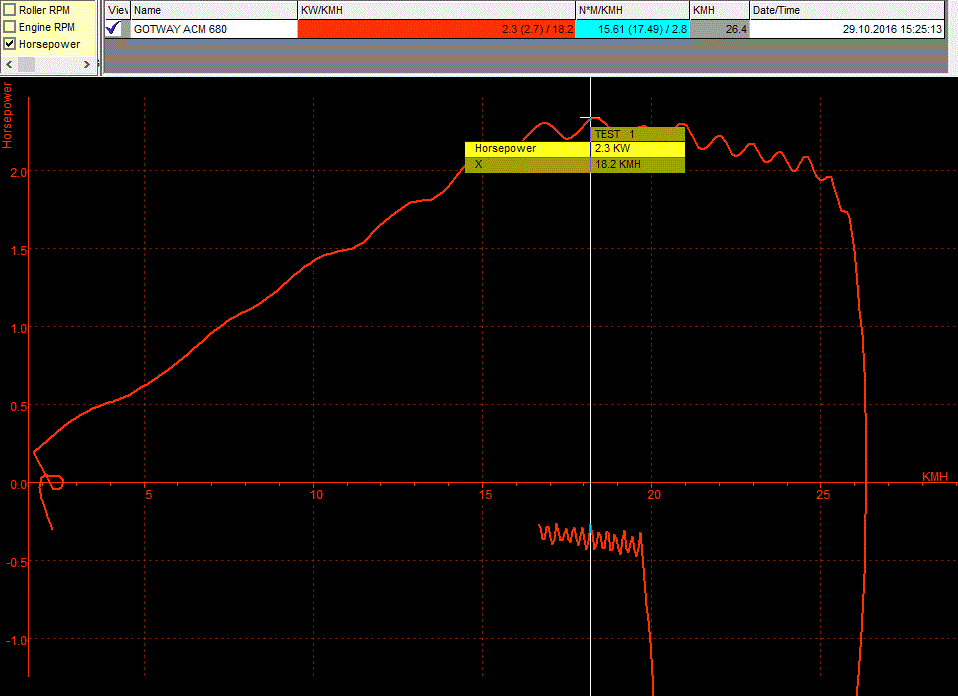Click the N*M/KMH column header

(x=632, y=10)
